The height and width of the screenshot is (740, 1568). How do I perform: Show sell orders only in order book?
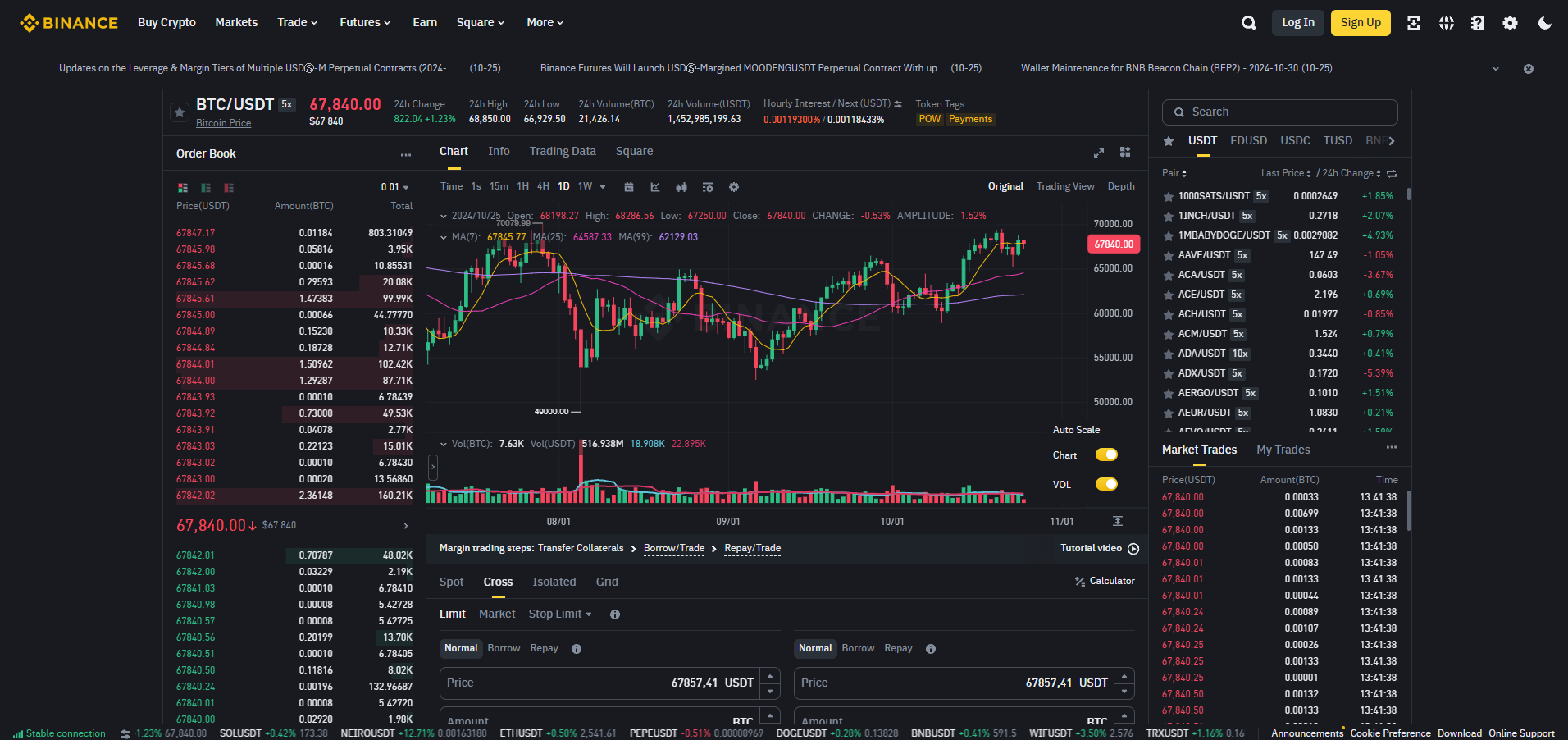coord(229,188)
